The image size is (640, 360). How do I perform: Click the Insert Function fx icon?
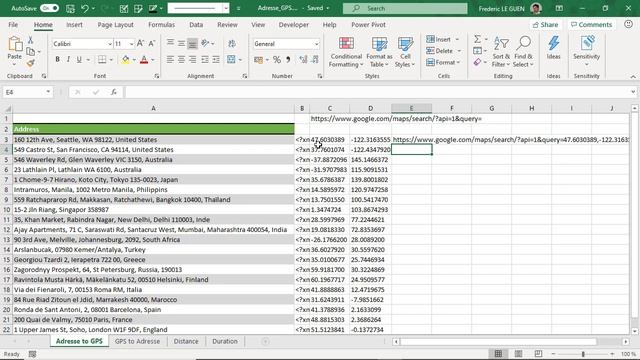[113, 92]
